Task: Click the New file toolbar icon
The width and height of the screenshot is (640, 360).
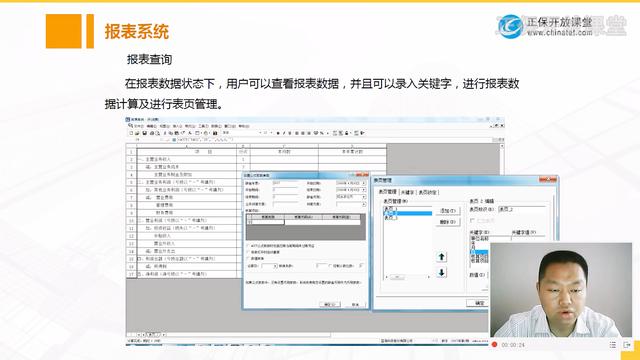Action: (x=131, y=133)
